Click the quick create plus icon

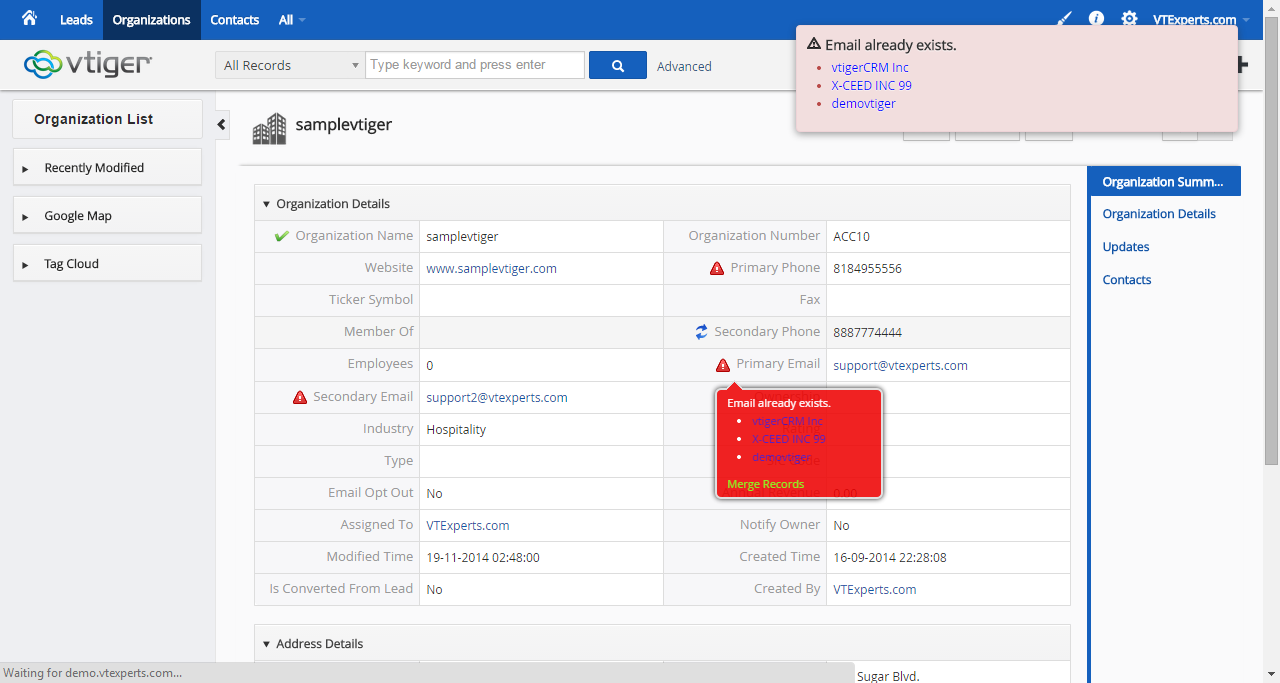1243,65
